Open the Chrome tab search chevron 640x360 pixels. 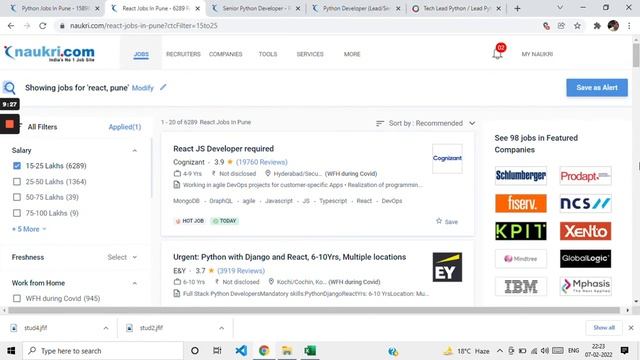coord(560,8)
